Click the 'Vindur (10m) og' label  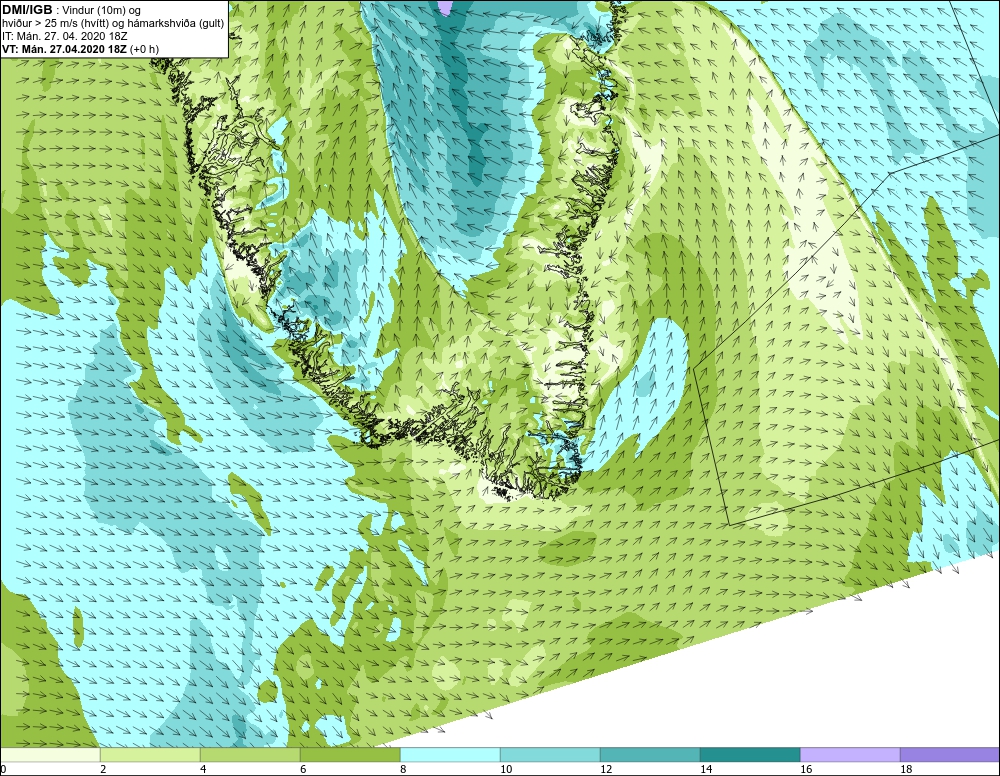pyautogui.click(x=102, y=11)
